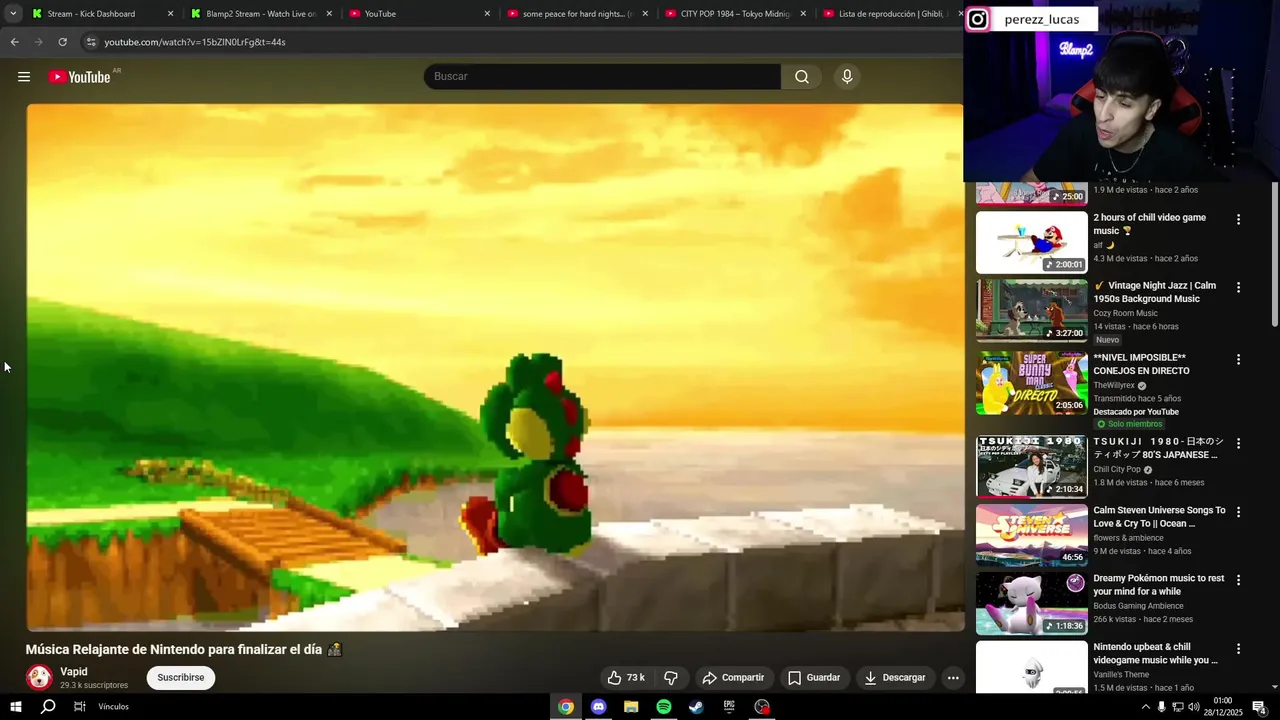
Task: Open the YouTube hamburger guide menu
Action: 24,77
